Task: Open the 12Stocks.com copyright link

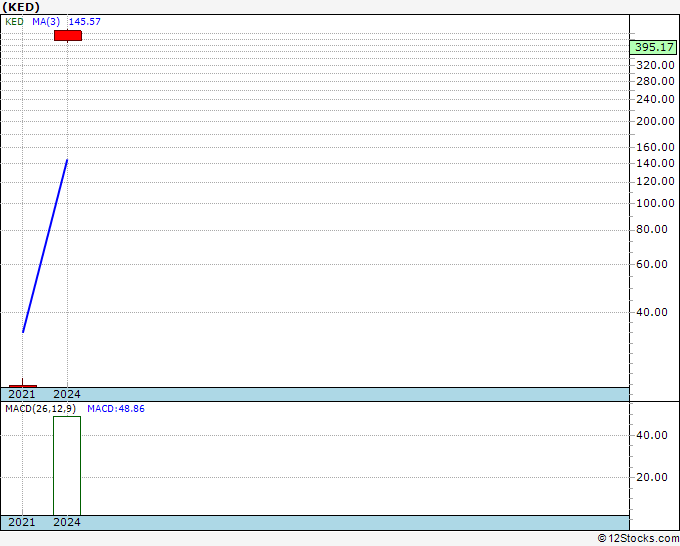Action: pyautogui.click(x=638, y=539)
